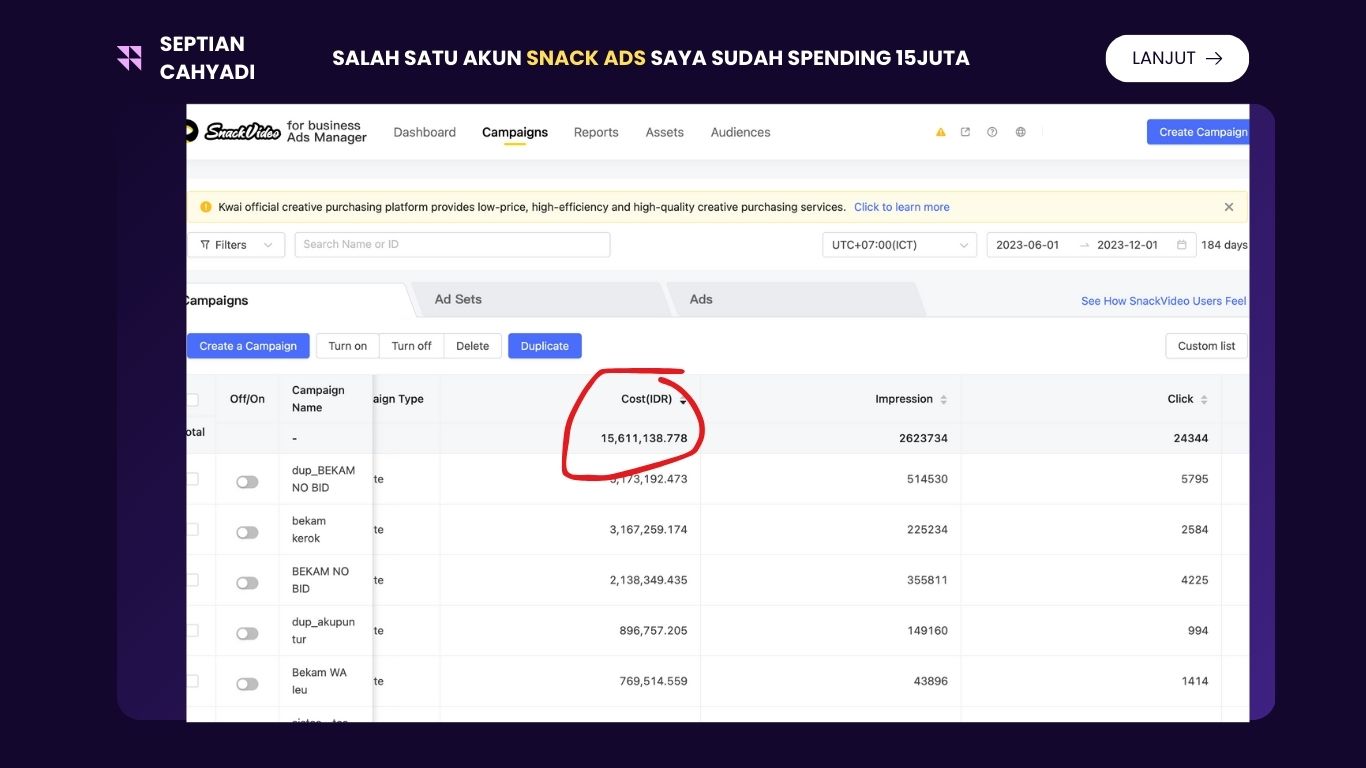Dismiss the yellow Kwai notice banner
The image size is (1366, 768).
1229,207
